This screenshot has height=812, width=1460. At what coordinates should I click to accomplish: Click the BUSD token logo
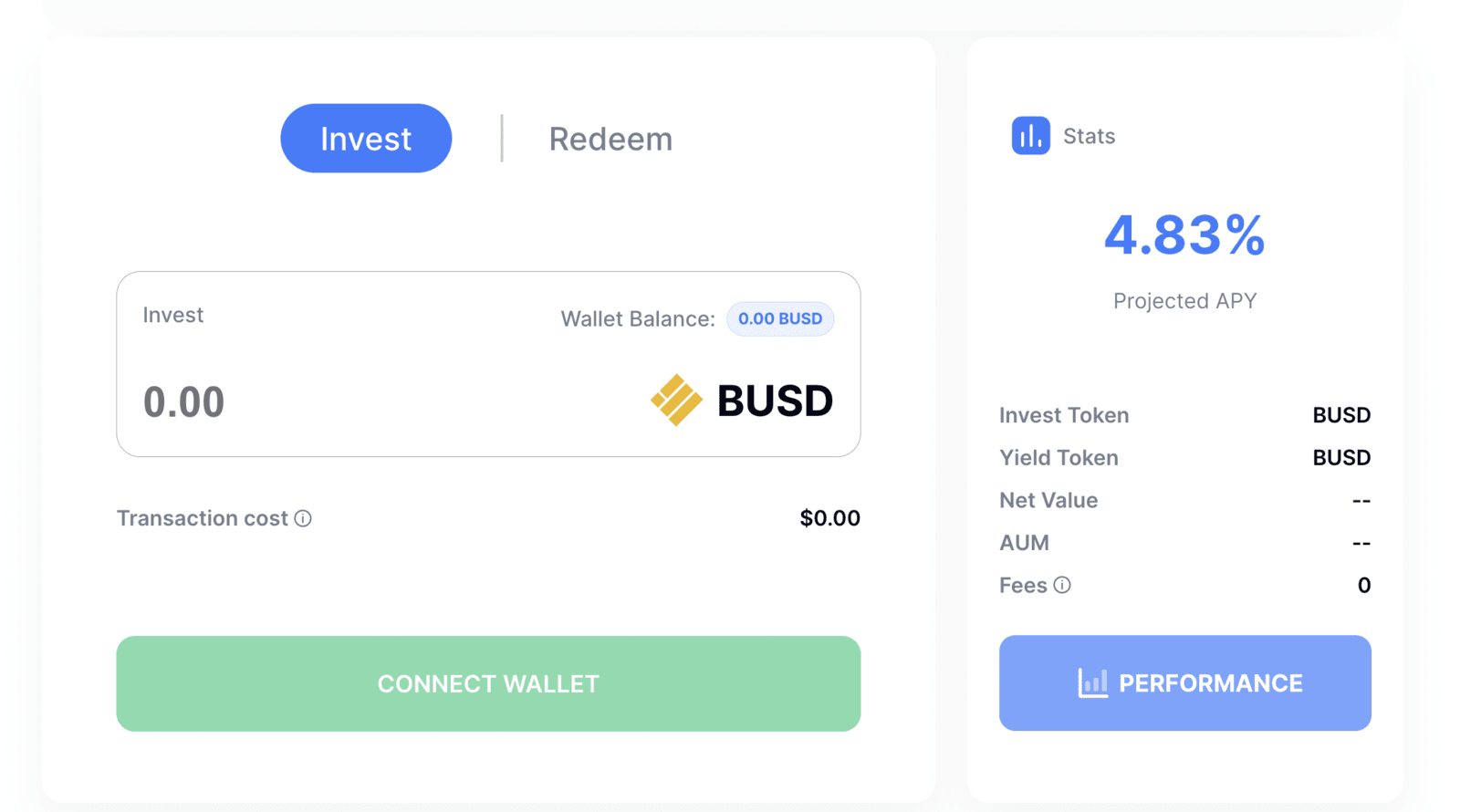[x=676, y=401]
